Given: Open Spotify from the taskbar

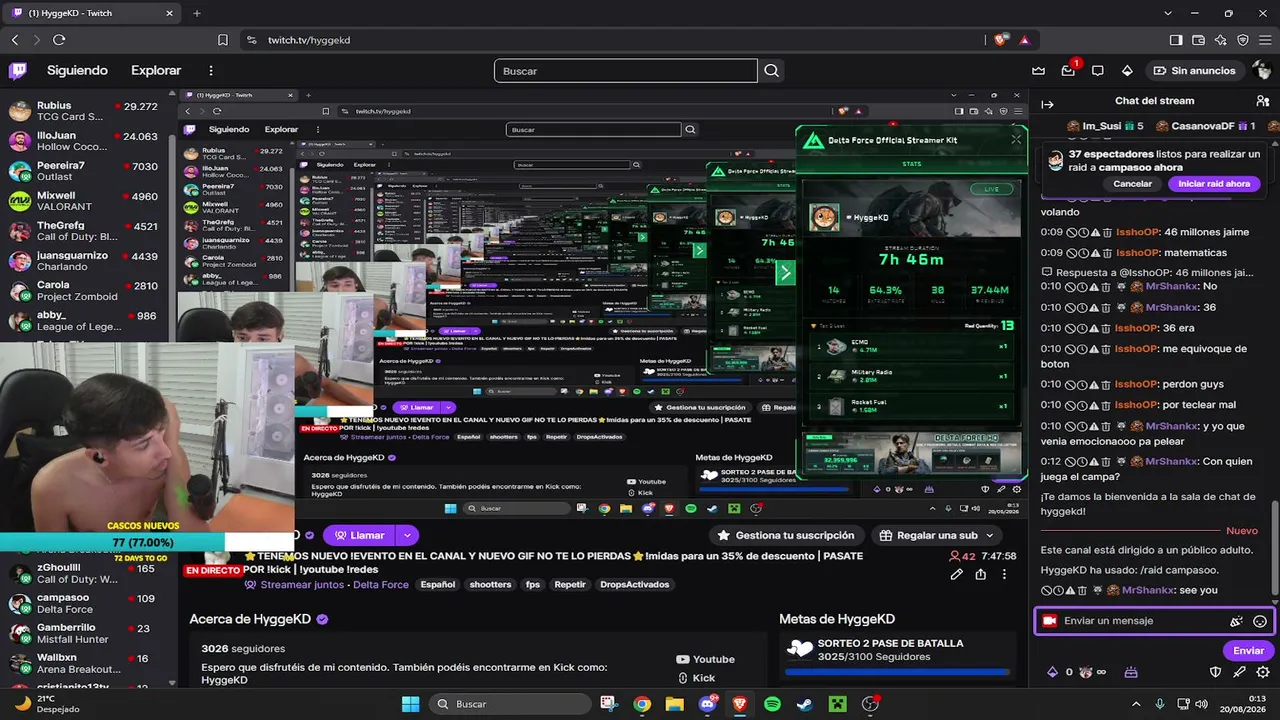Looking at the screenshot, I should [x=772, y=704].
